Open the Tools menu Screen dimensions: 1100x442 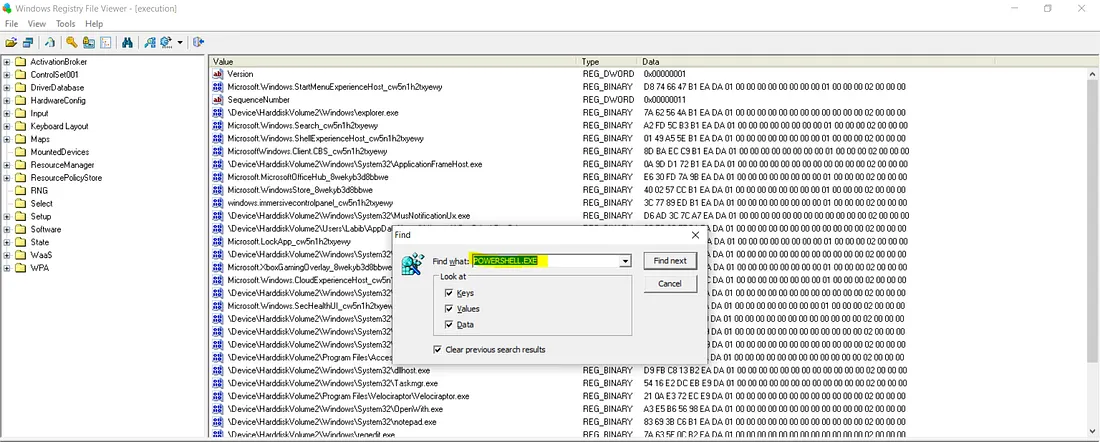click(65, 23)
